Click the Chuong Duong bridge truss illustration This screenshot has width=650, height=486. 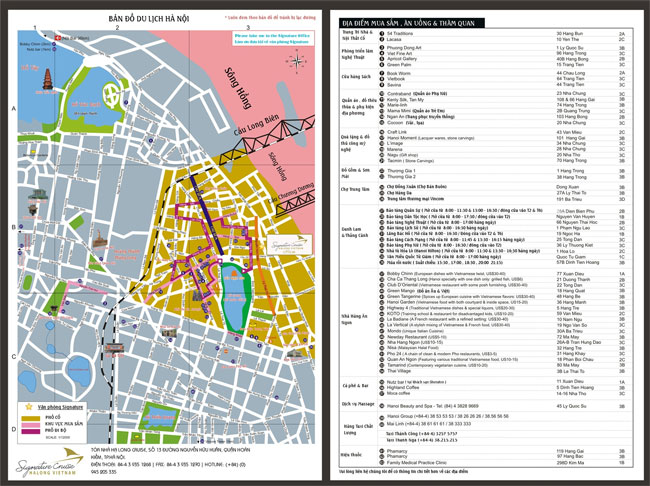point(295,204)
